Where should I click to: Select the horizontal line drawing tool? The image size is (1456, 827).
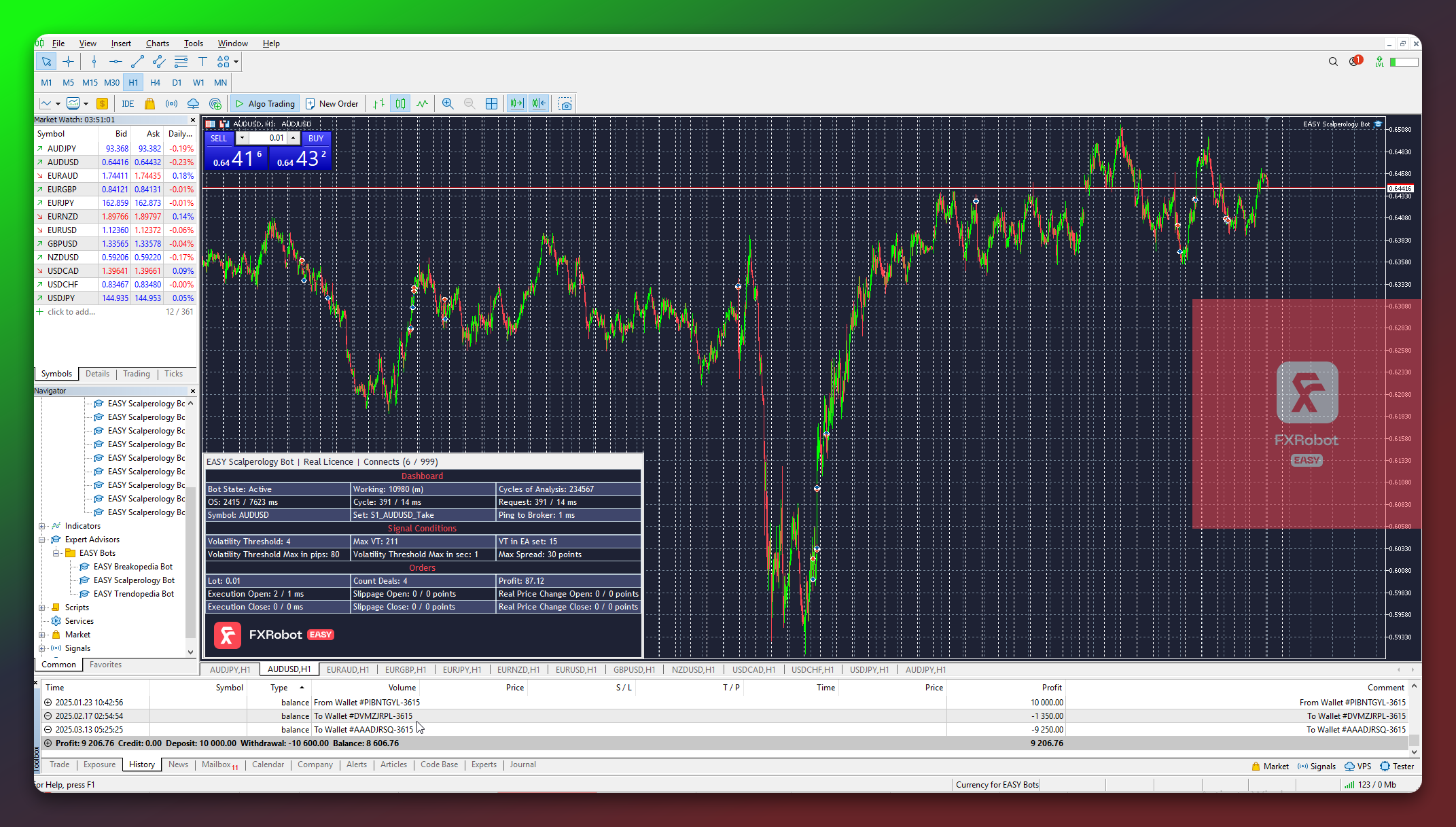click(116, 62)
